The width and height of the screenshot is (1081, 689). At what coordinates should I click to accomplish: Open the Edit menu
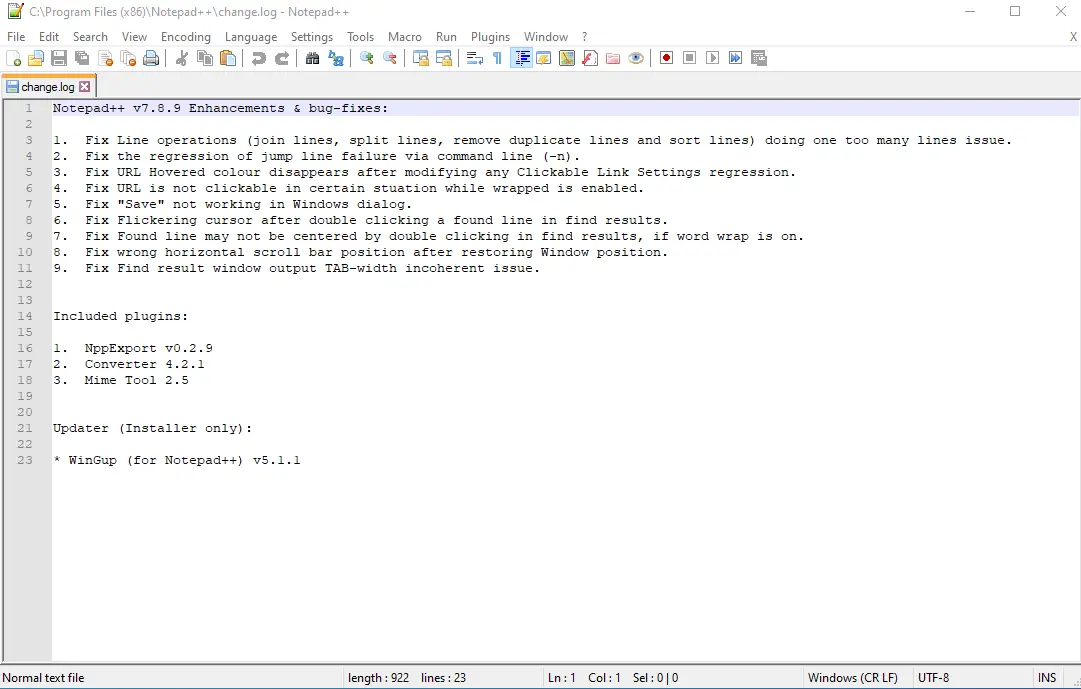pos(49,37)
